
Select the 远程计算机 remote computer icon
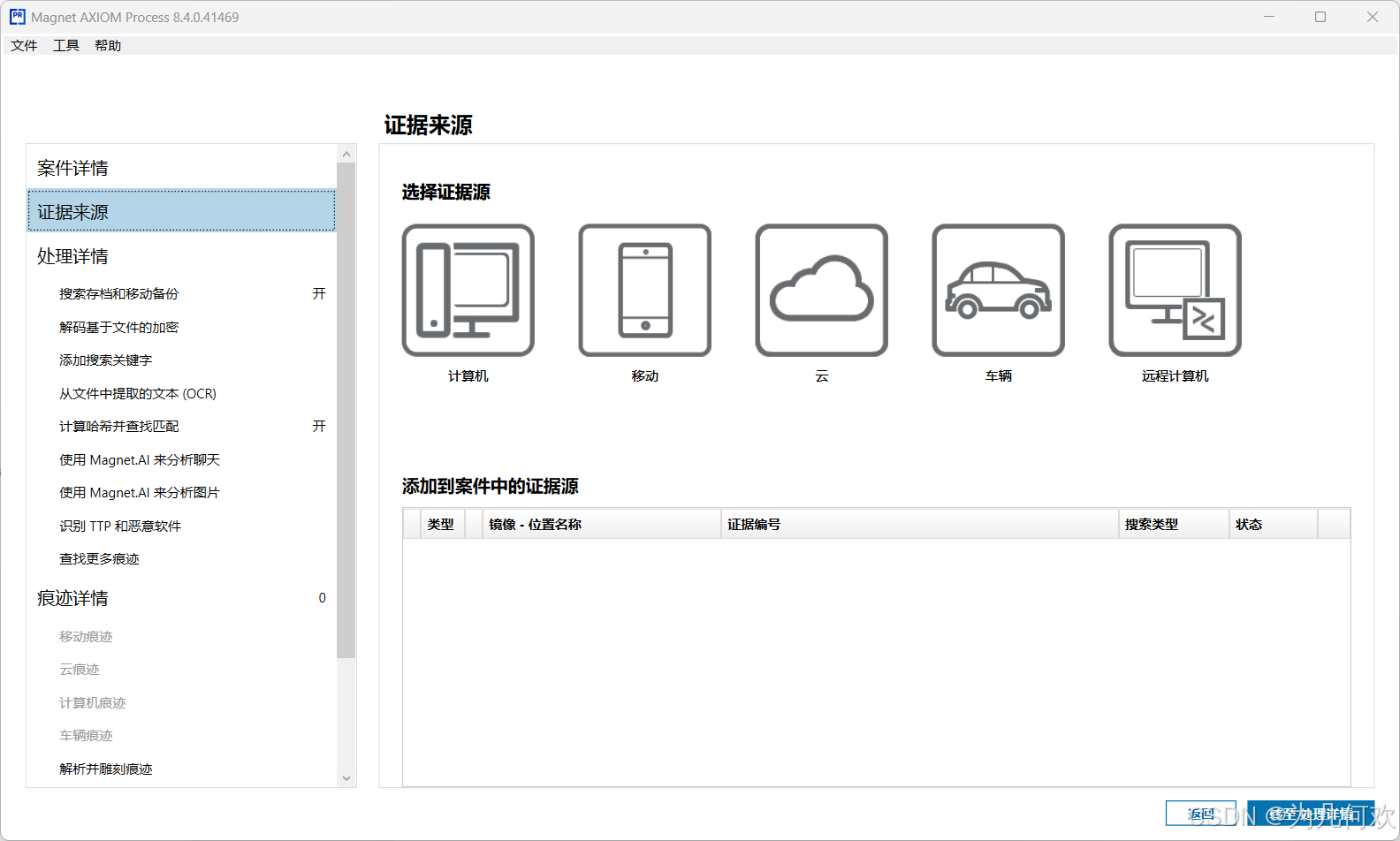click(1175, 290)
